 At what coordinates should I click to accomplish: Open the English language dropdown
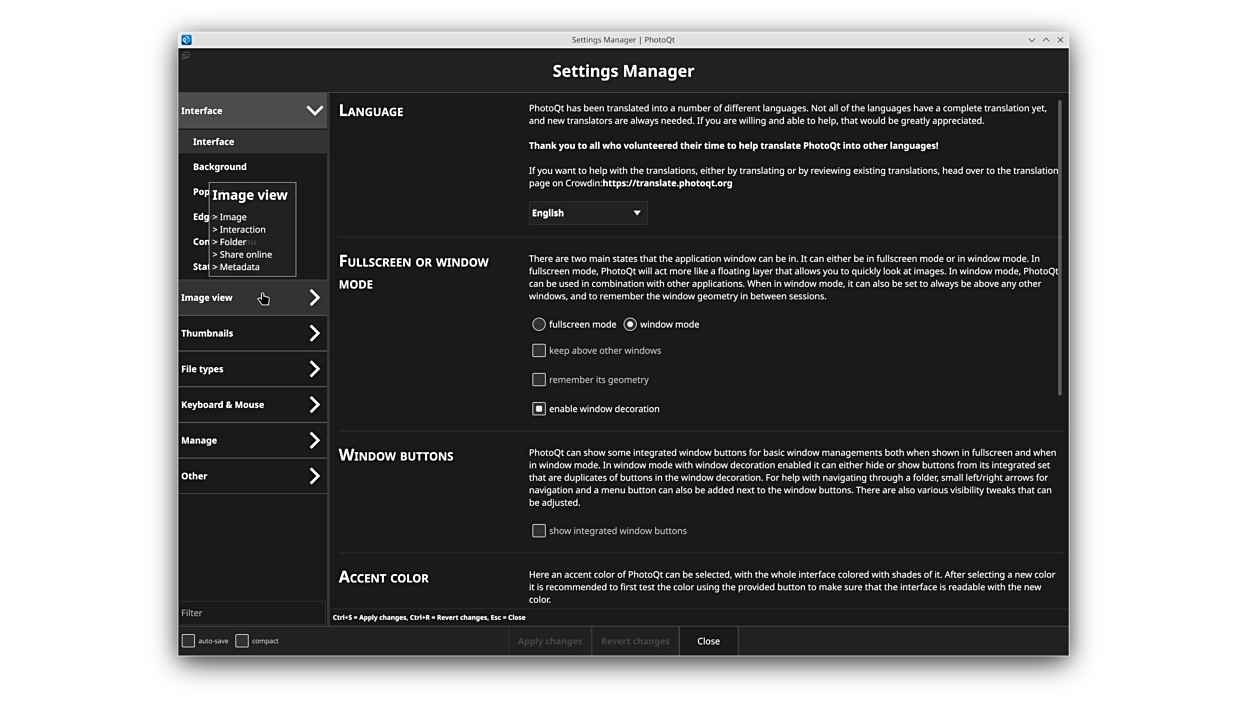coord(587,213)
